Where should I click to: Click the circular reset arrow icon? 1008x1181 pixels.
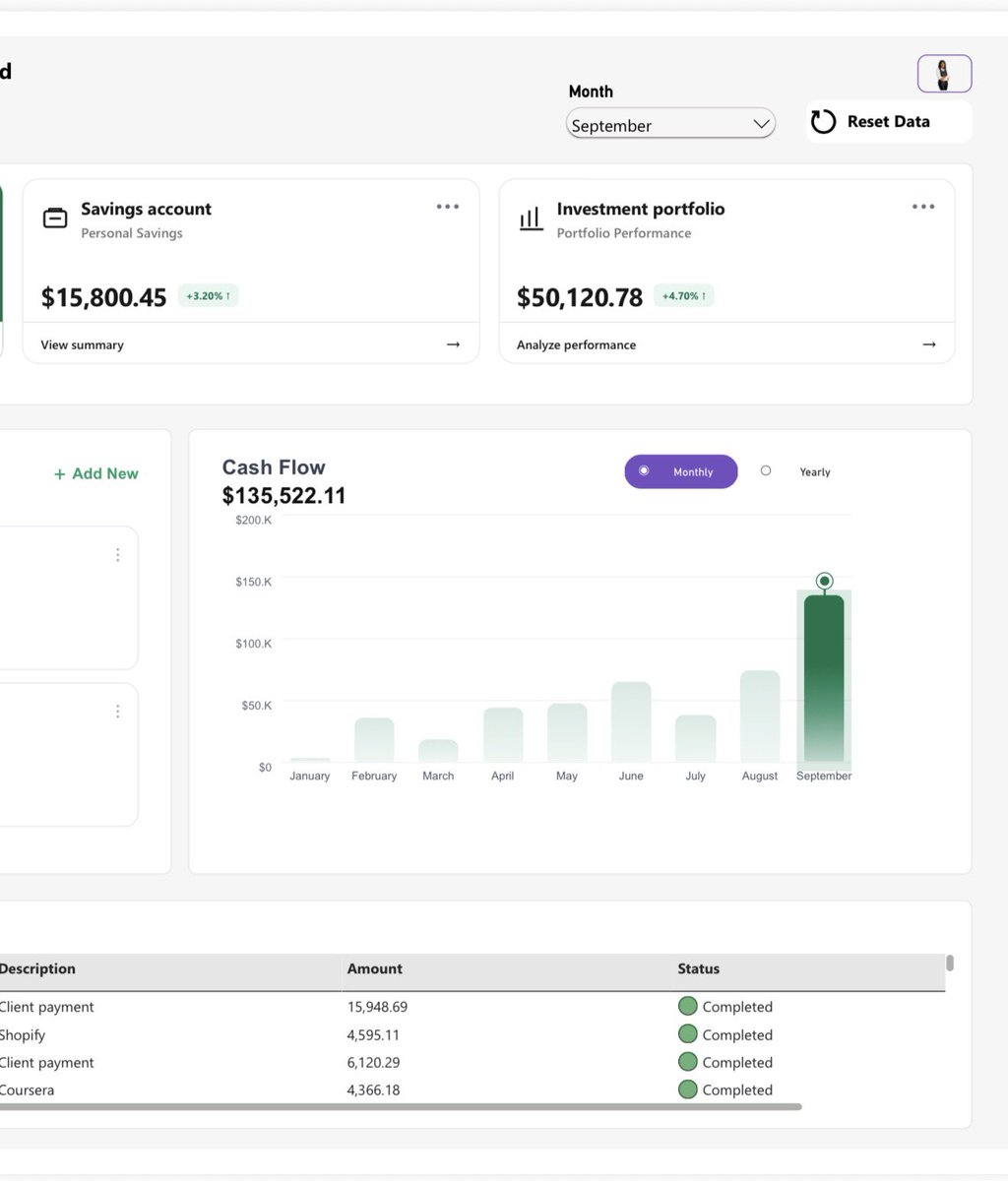point(823,122)
